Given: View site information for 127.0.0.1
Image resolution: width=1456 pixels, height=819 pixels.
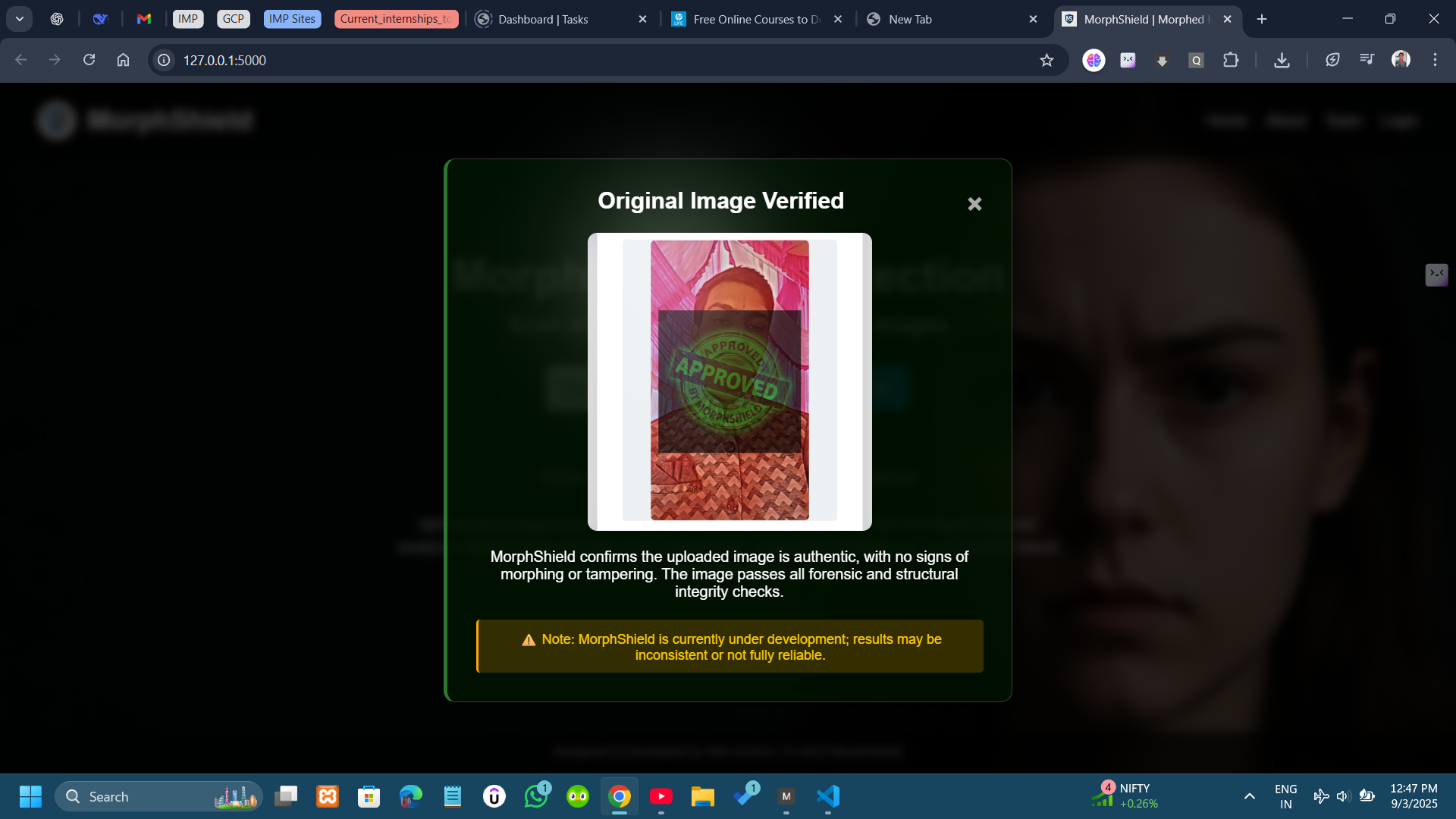Looking at the screenshot, I should (164, 60).
